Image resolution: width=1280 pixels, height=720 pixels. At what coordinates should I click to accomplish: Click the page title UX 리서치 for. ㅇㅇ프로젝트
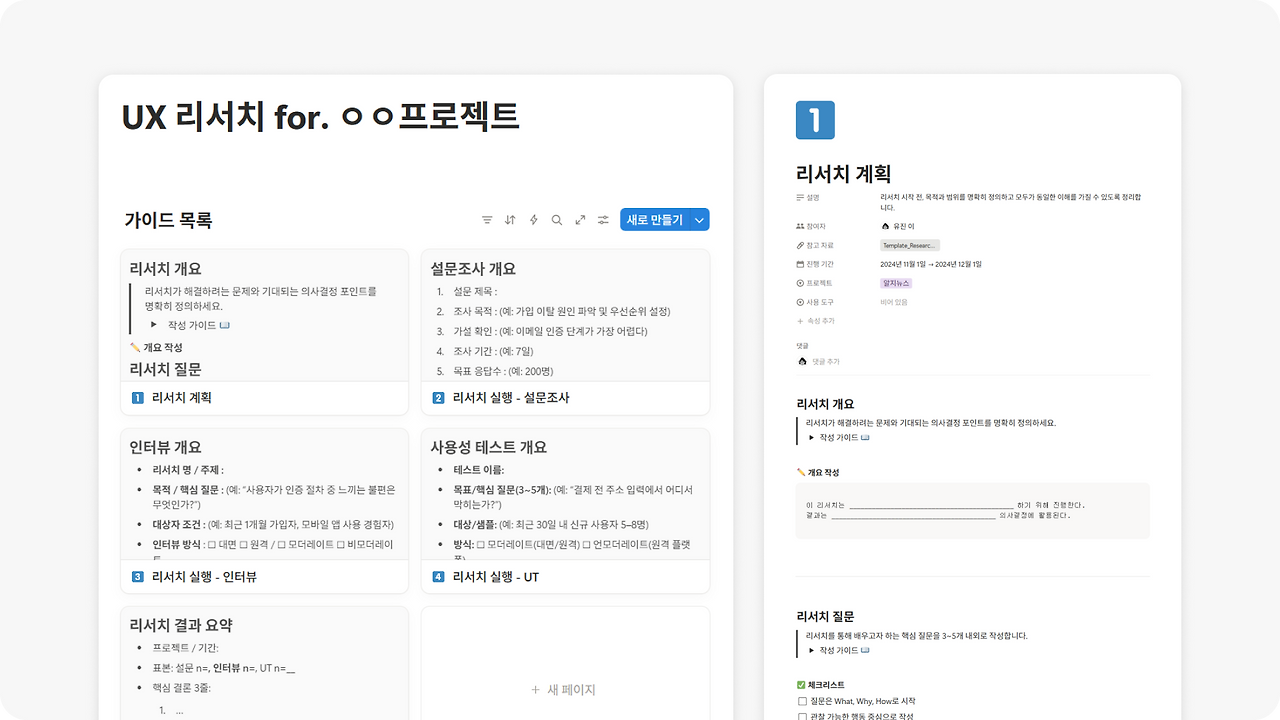point(320,117)
